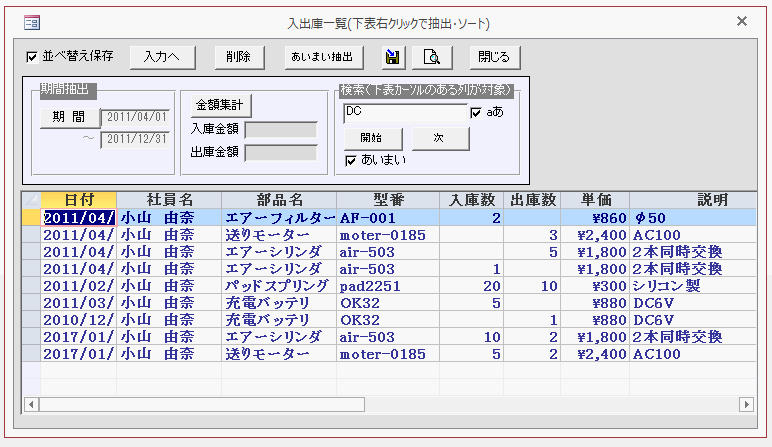
Task: Click the 出庫数 column header
Action: point(532,200)
